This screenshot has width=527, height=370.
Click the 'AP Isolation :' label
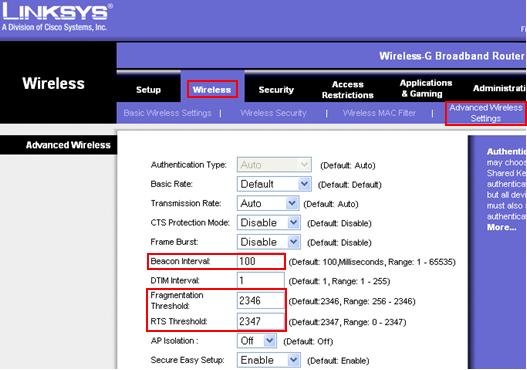pyautogui.click(x=174, y=341)
